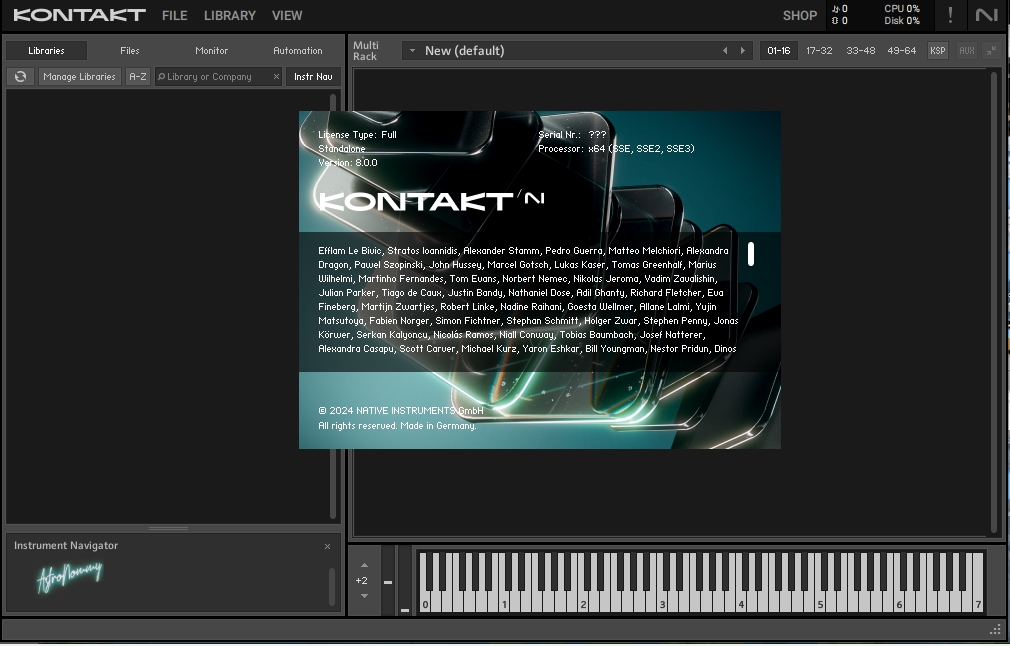This screenshot has width=1010, height=646.
Task: Select rack page 33-48
Action: tap(861, 51)
